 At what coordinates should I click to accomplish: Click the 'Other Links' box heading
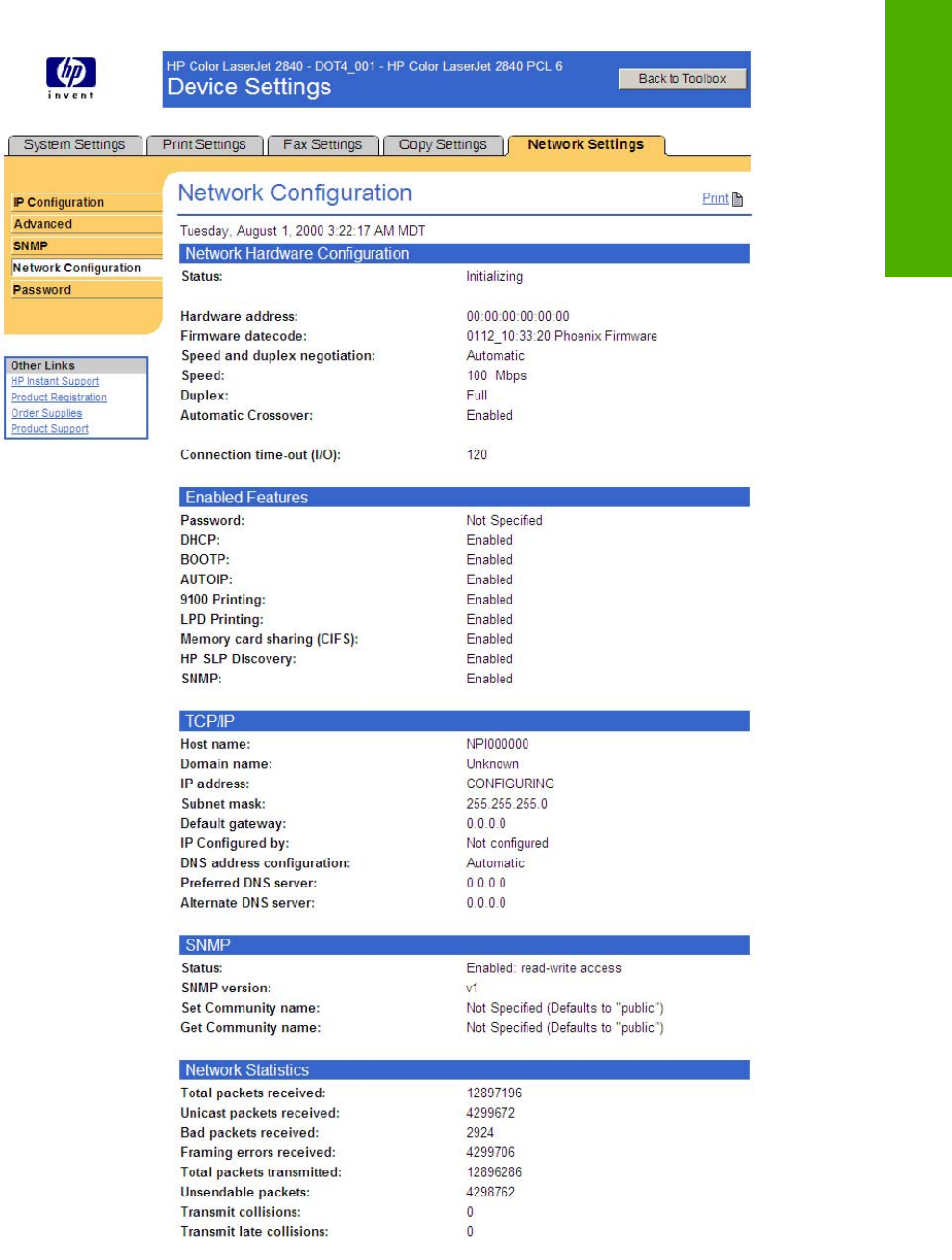tap(77, 366)
